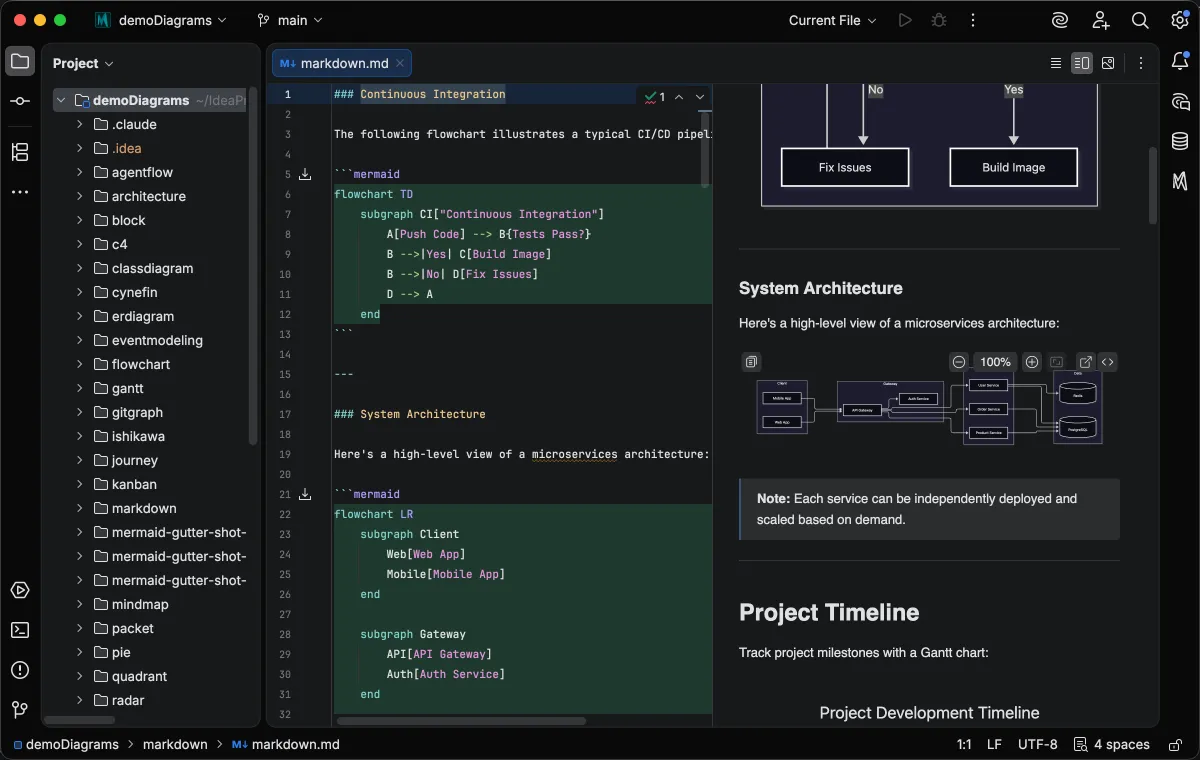
Task: Select the classdiagram folder
Action: [x=152, y=268]
